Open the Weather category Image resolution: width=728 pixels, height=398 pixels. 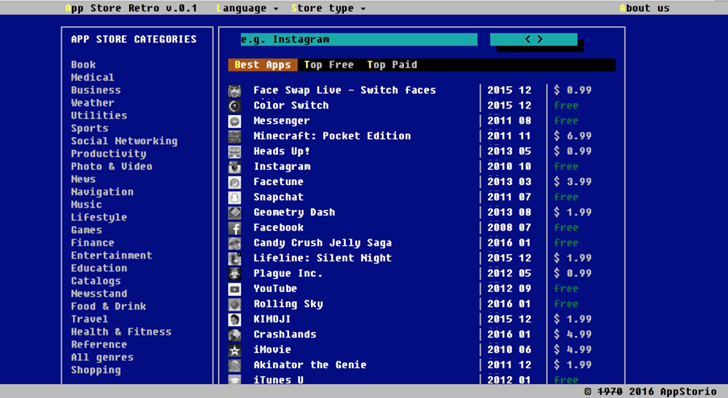(x=92, y=103)
